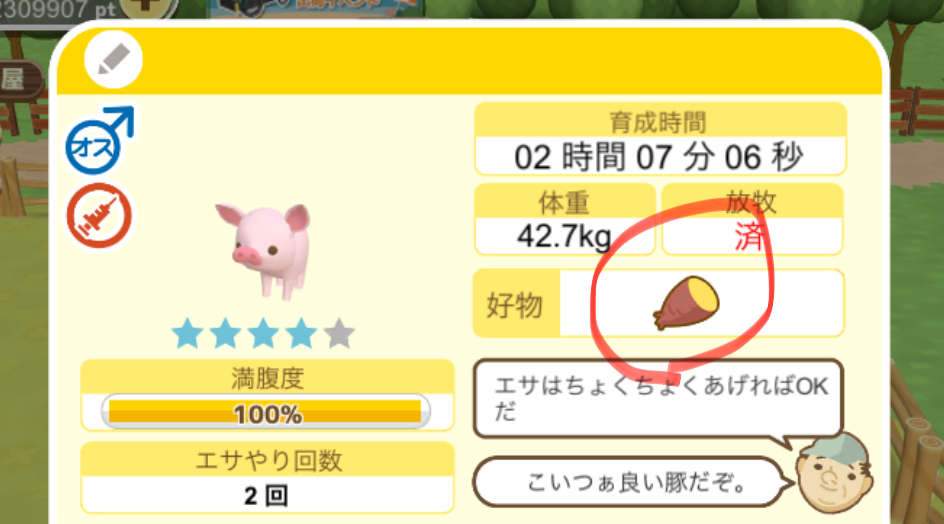Click the points total display at top

tap(58, 10)
